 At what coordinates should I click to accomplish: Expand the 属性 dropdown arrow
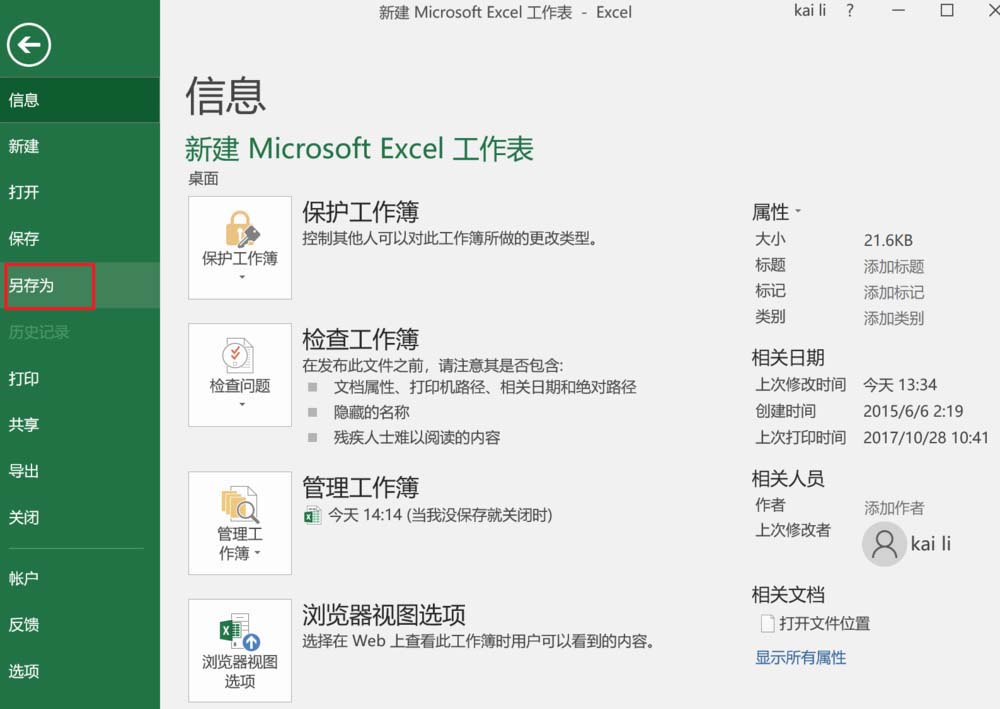798,211
